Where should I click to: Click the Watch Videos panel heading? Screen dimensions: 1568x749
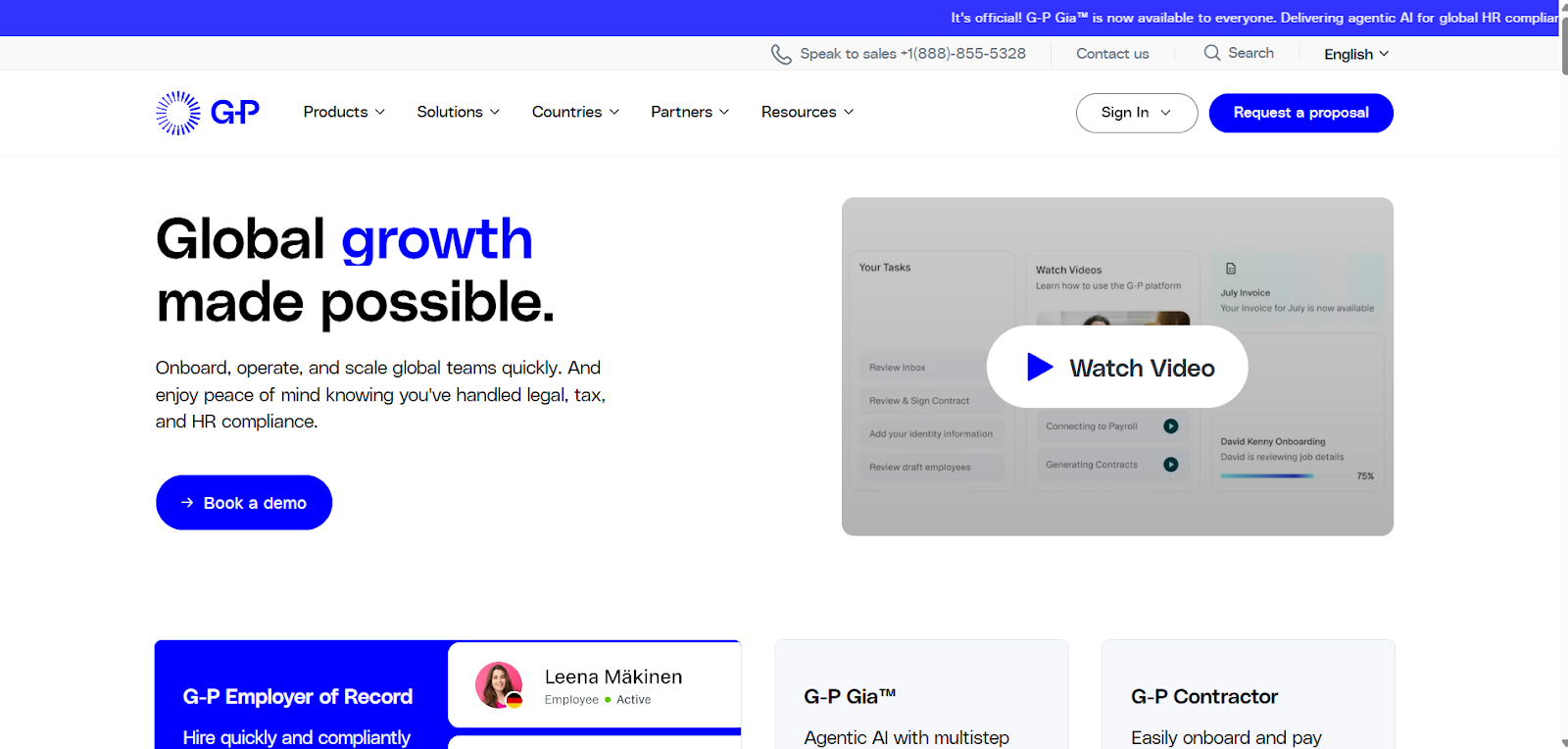click(1069, 270)
